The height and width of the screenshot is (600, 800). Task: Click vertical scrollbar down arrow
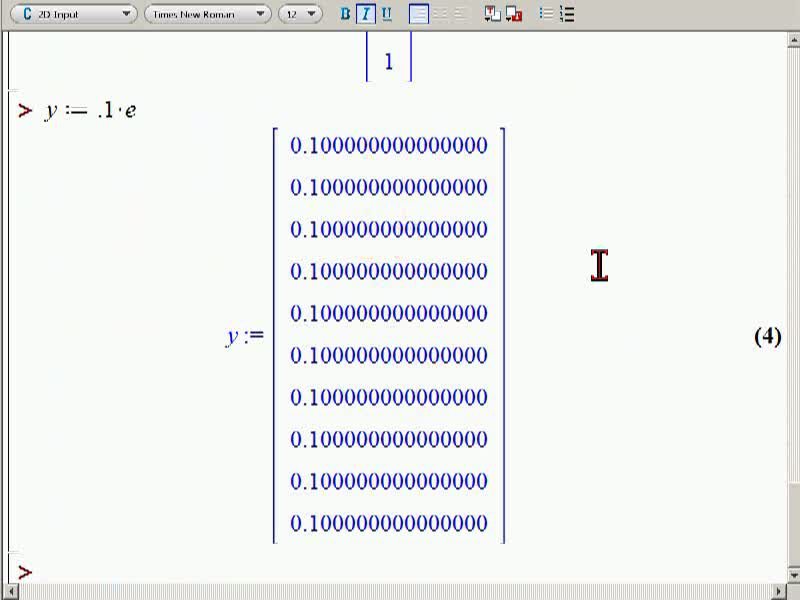[x=793, y=576]
